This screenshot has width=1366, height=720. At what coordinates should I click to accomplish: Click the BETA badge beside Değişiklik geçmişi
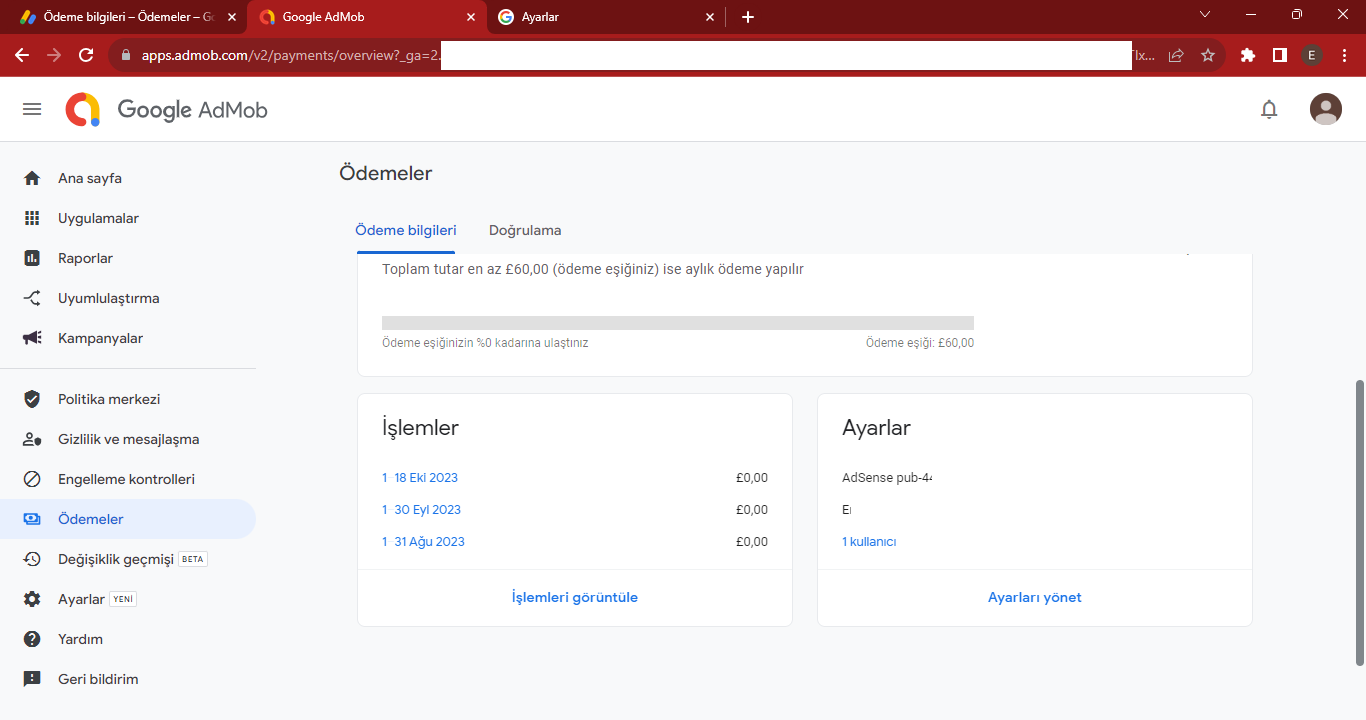[193, 559]
